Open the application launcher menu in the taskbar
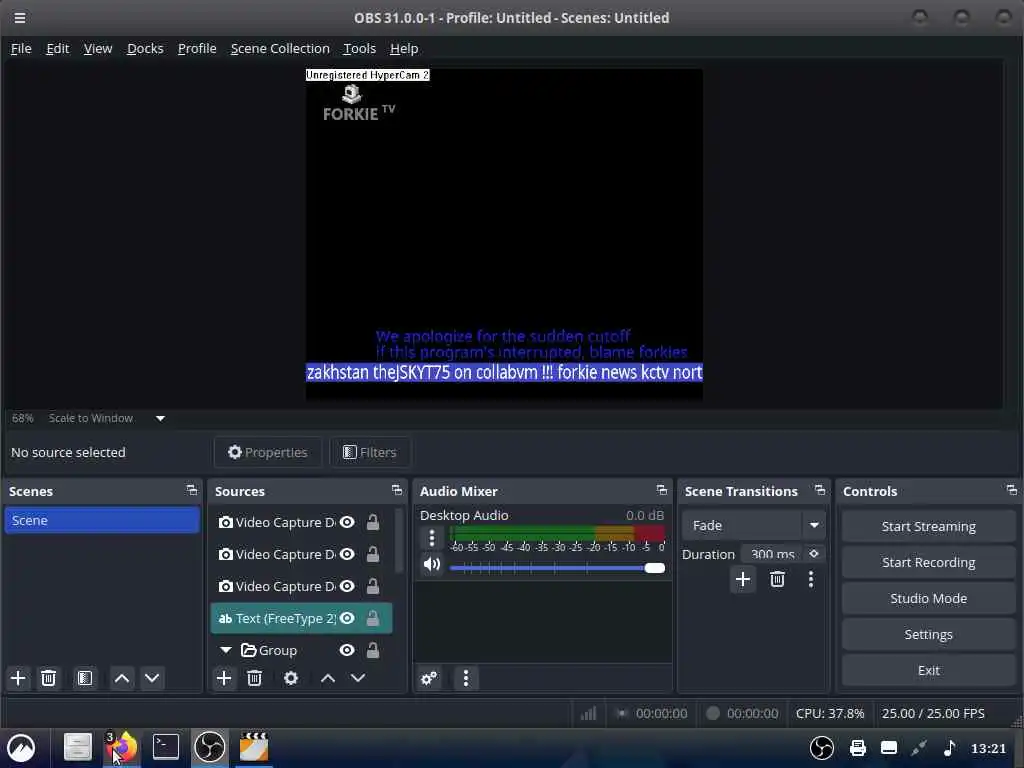Image resolution: width=1024 pixels, height=768 pixels. click(21, 748)
